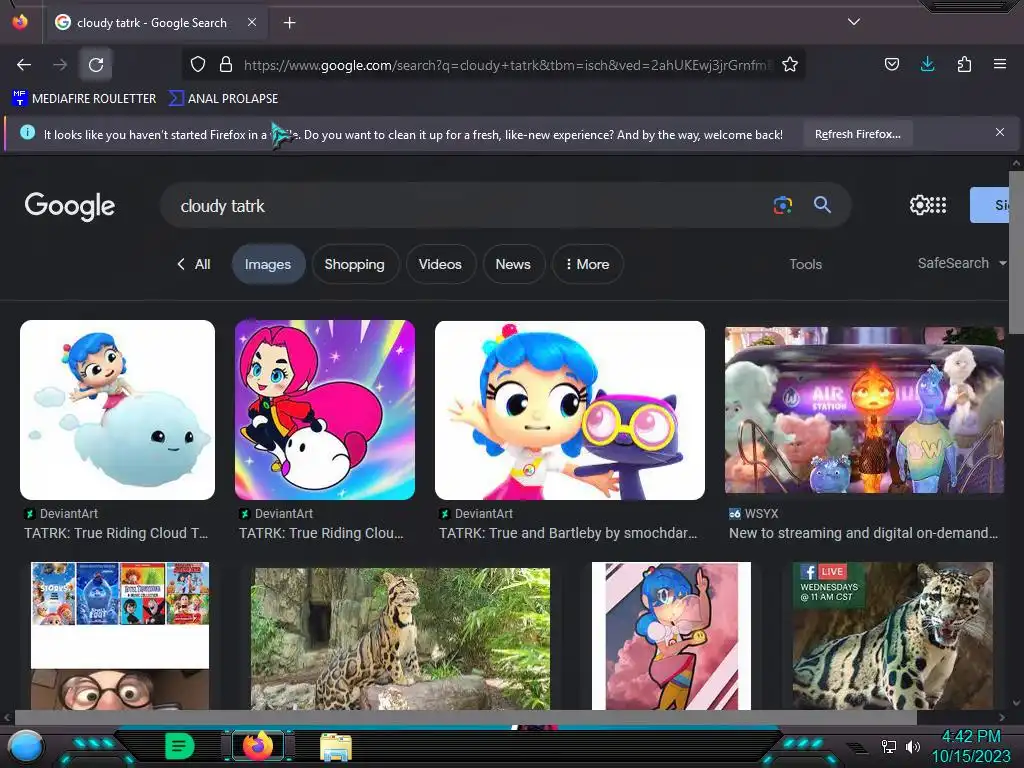This screenshot has width=1024, height=768.
Task: Open the Firefox hamburger application menu
Action: click(x=999, y=64)
